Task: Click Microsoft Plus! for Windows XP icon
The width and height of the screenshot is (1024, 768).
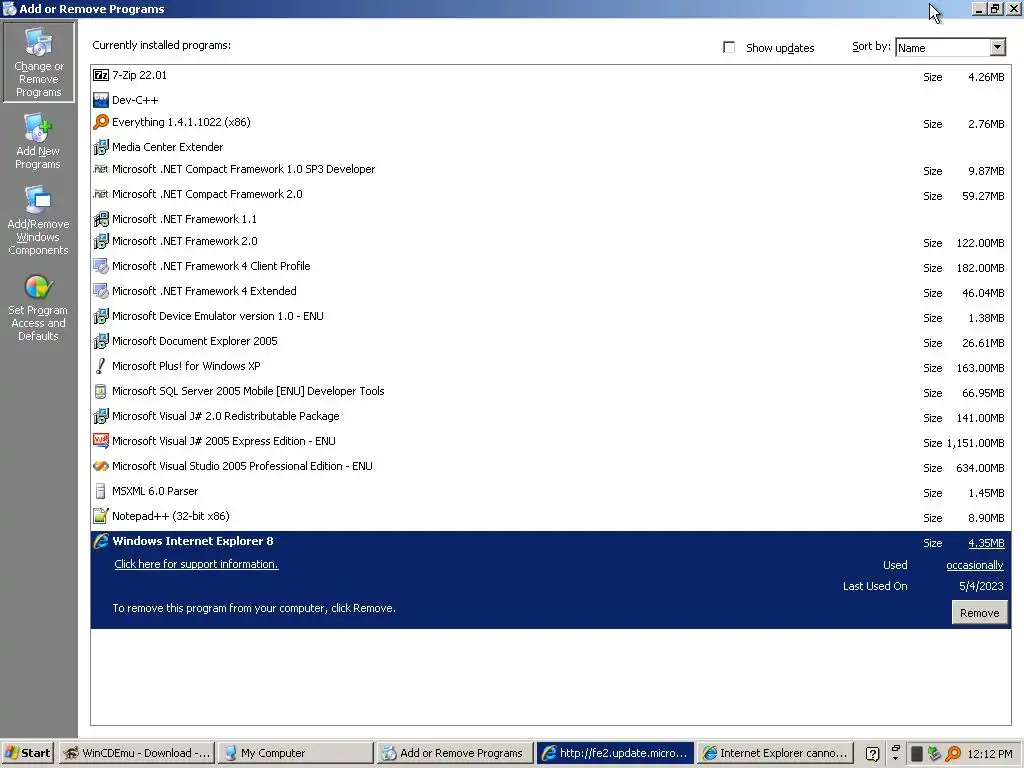Action: point(101,366)
